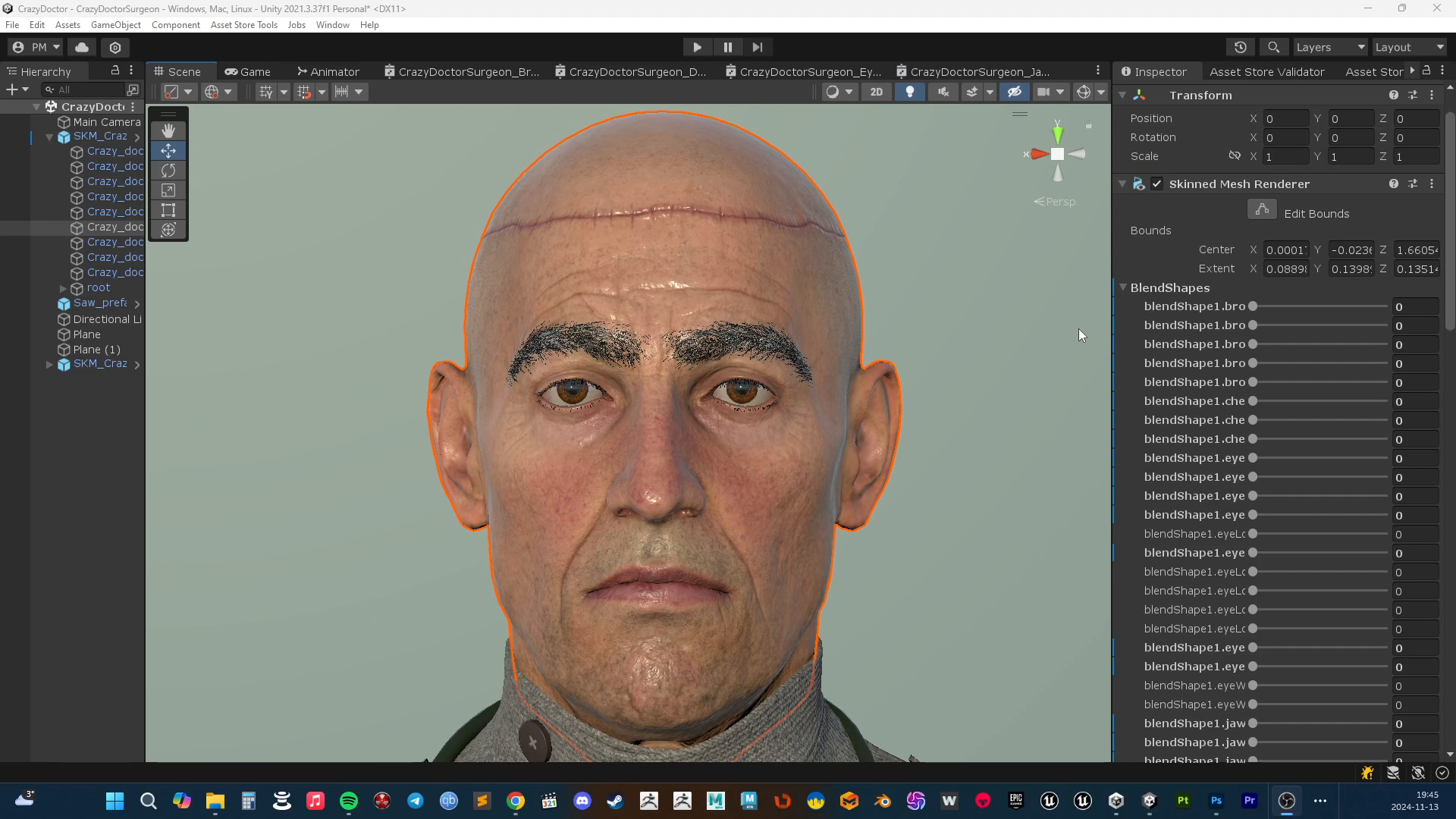Open Photoshop from the taskbar
Image resolution: width=1456 pixels, height=819 pixels.
click(1216, 801)
